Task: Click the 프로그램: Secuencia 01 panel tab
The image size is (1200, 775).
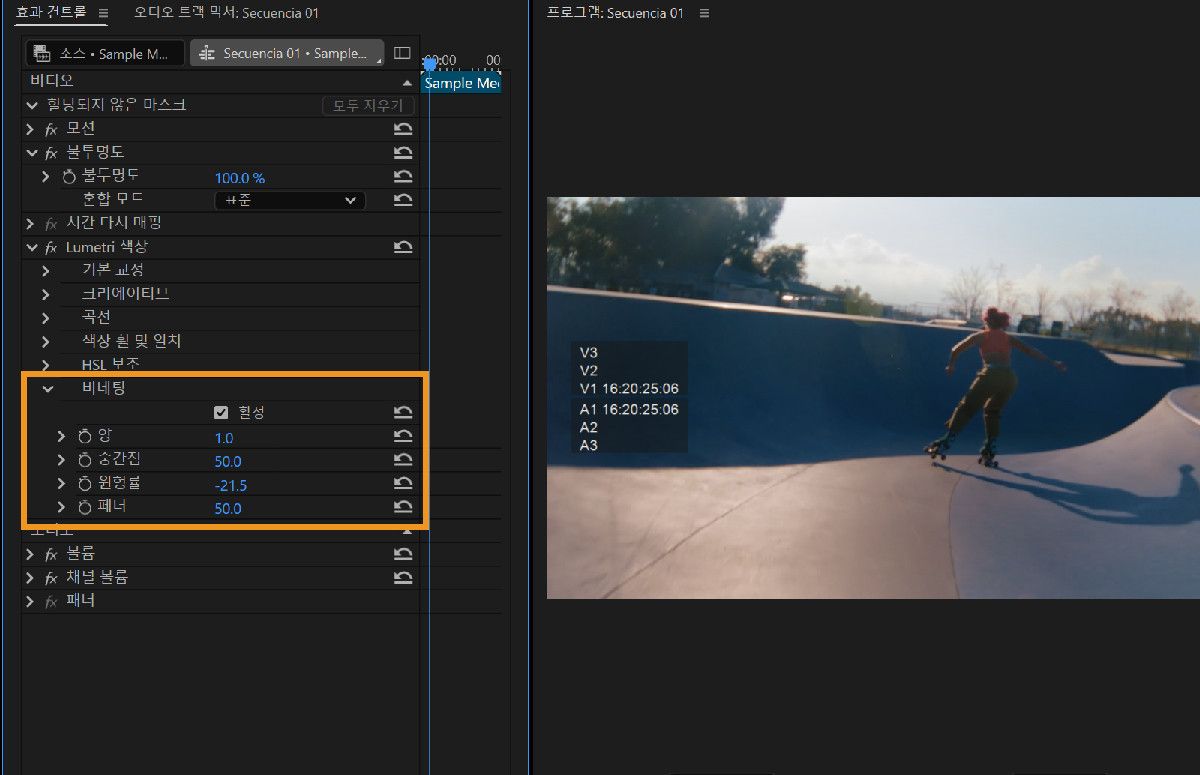Action: (615, 13)
